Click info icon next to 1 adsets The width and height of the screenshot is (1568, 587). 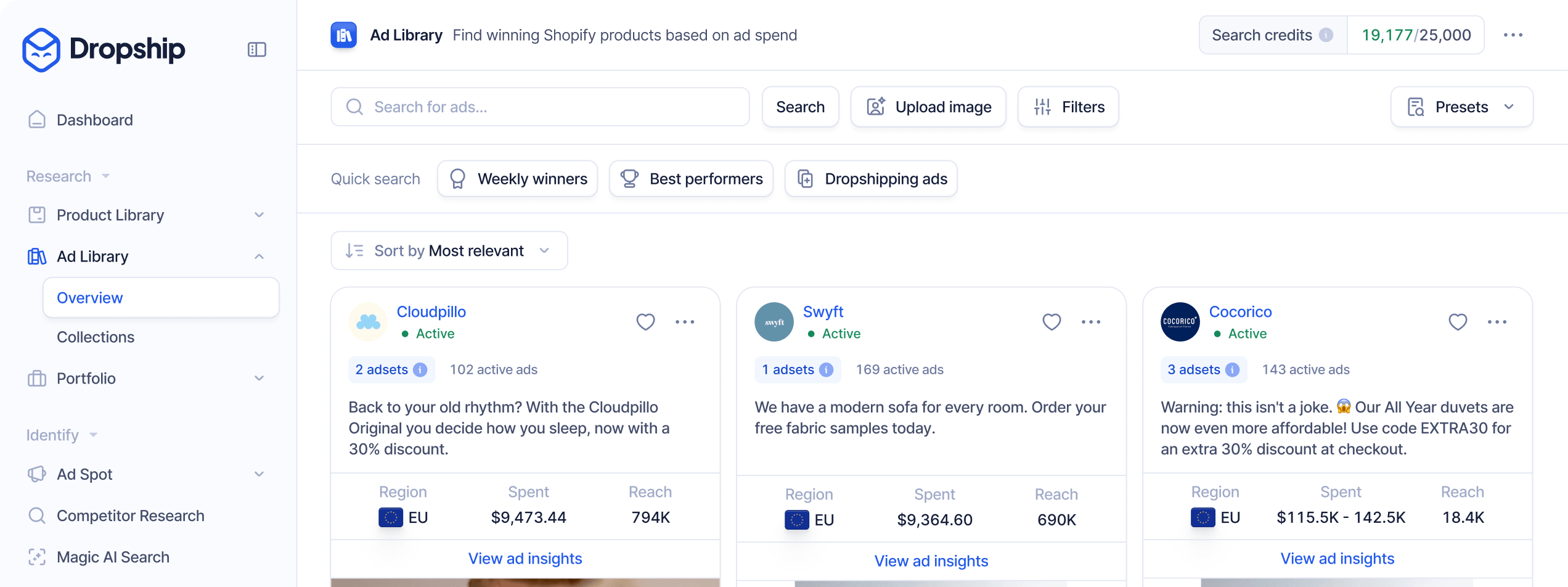pos(827,369)
